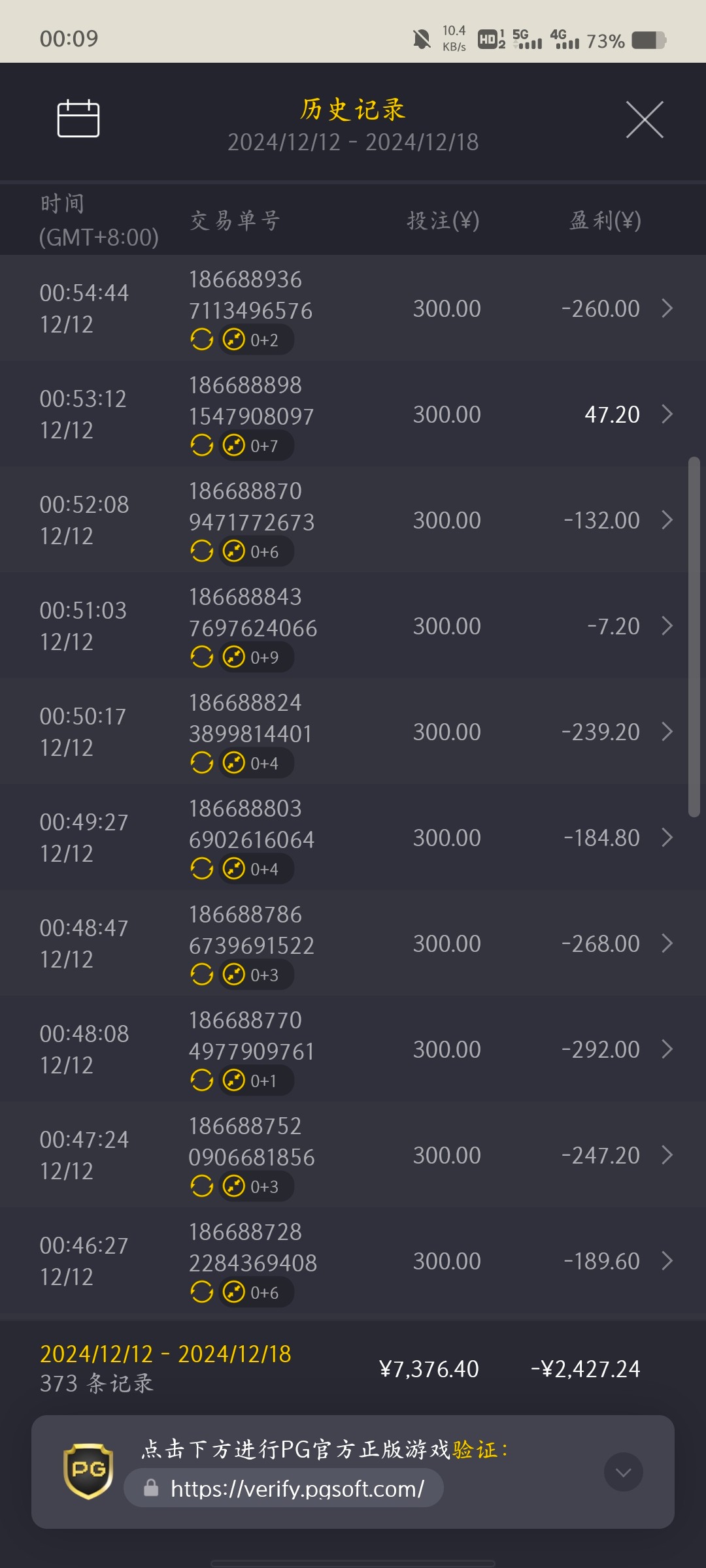Image resolution: width=706 pixels, height=1568 pixels.
Task: Tap the notification muted bell in status bar
Action: click(x=422, y=40)
